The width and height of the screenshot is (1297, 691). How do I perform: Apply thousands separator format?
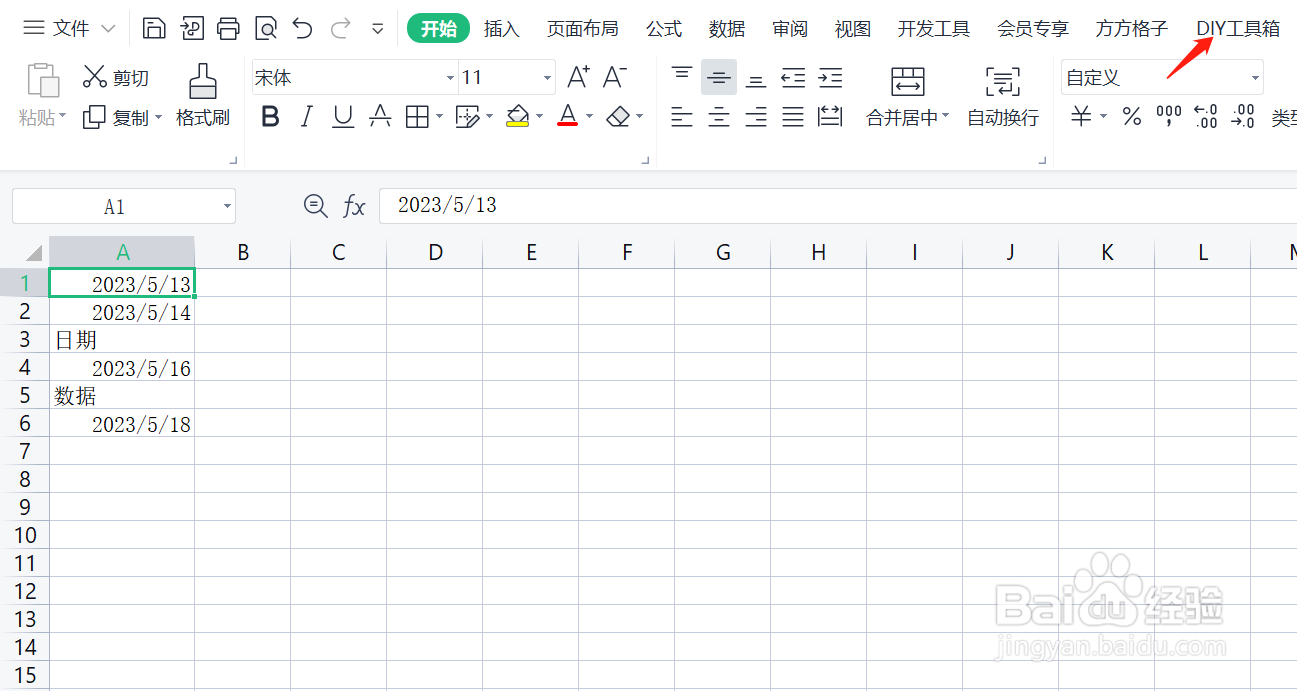[1168, 117]
